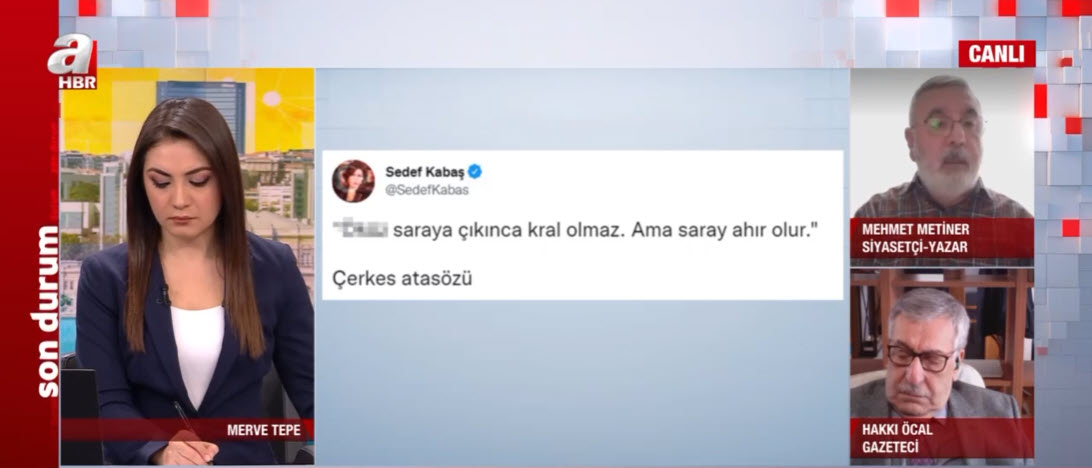This screenshot has width=1092, height=468.
Task: Click the blue verified checkmark badge
Action: [475, 171]
